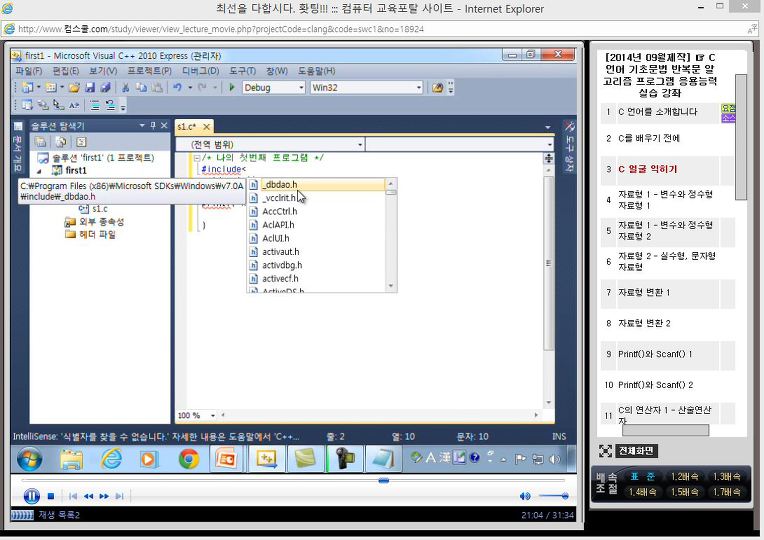
Task: Open Windows Explorer from the taskbar
Action: (72, 459)
